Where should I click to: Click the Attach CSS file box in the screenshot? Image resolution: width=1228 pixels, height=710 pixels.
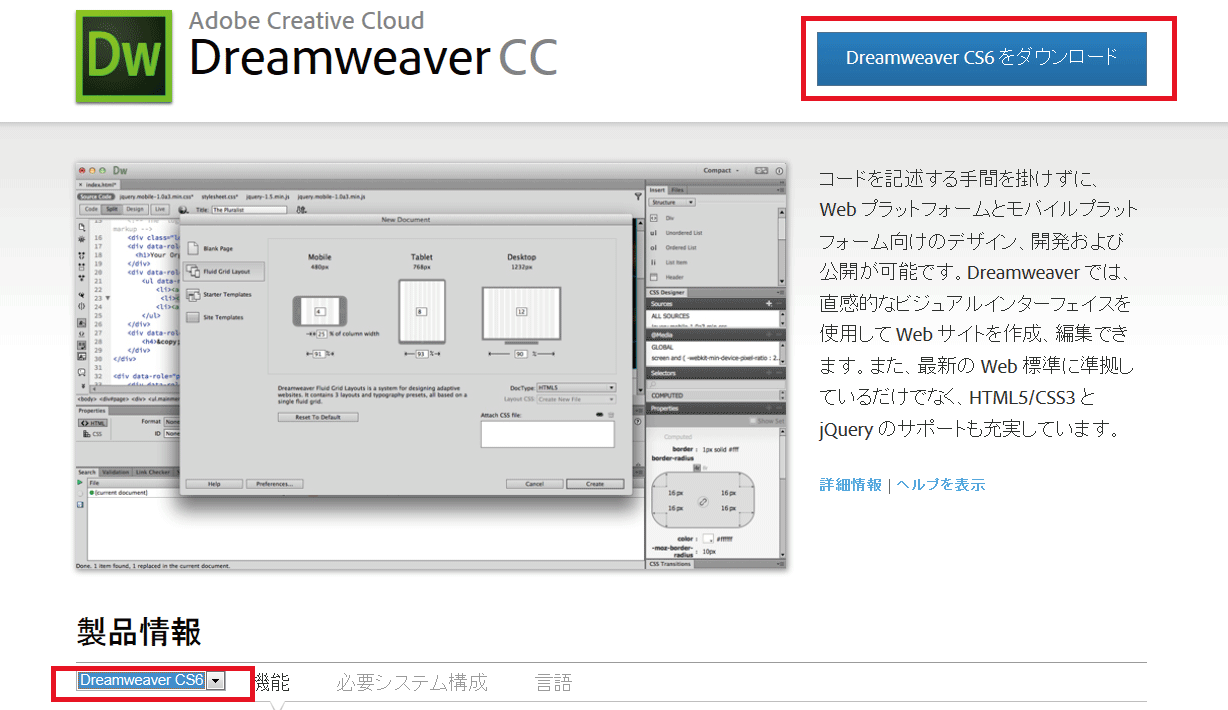547,434
